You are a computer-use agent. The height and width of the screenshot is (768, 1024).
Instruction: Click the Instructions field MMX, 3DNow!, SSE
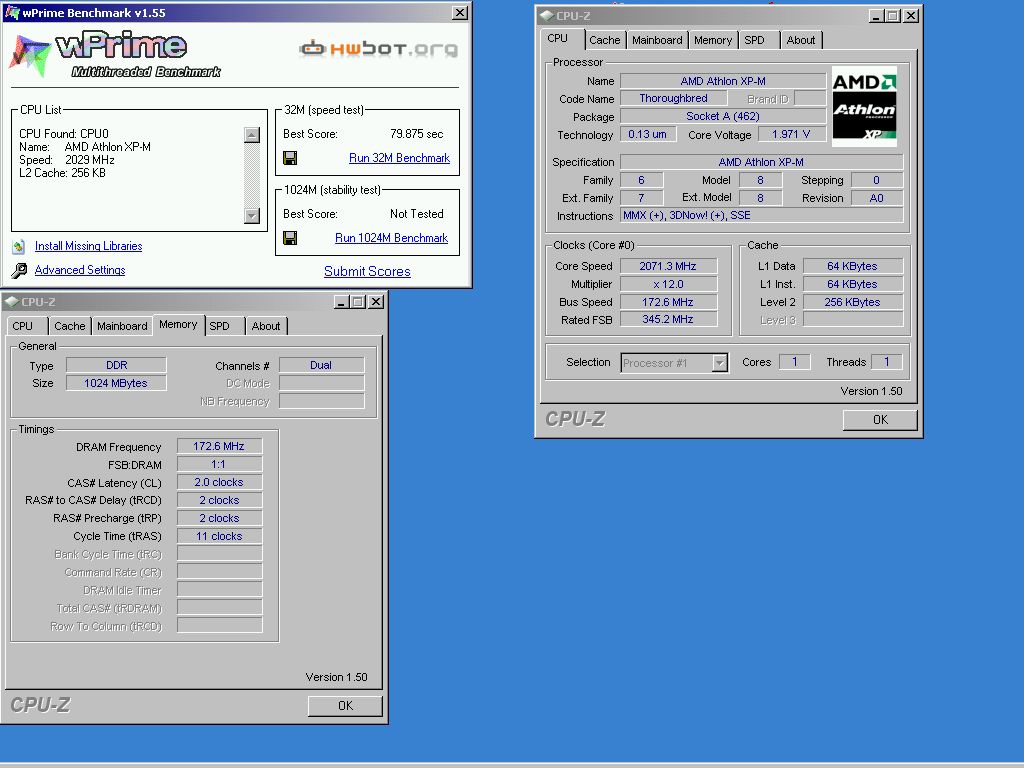(761, 216)
